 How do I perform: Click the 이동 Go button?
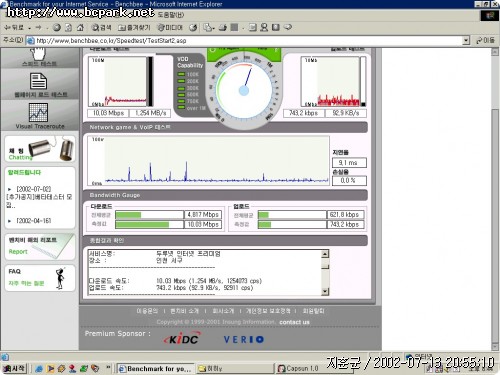[x=485, y=41]
